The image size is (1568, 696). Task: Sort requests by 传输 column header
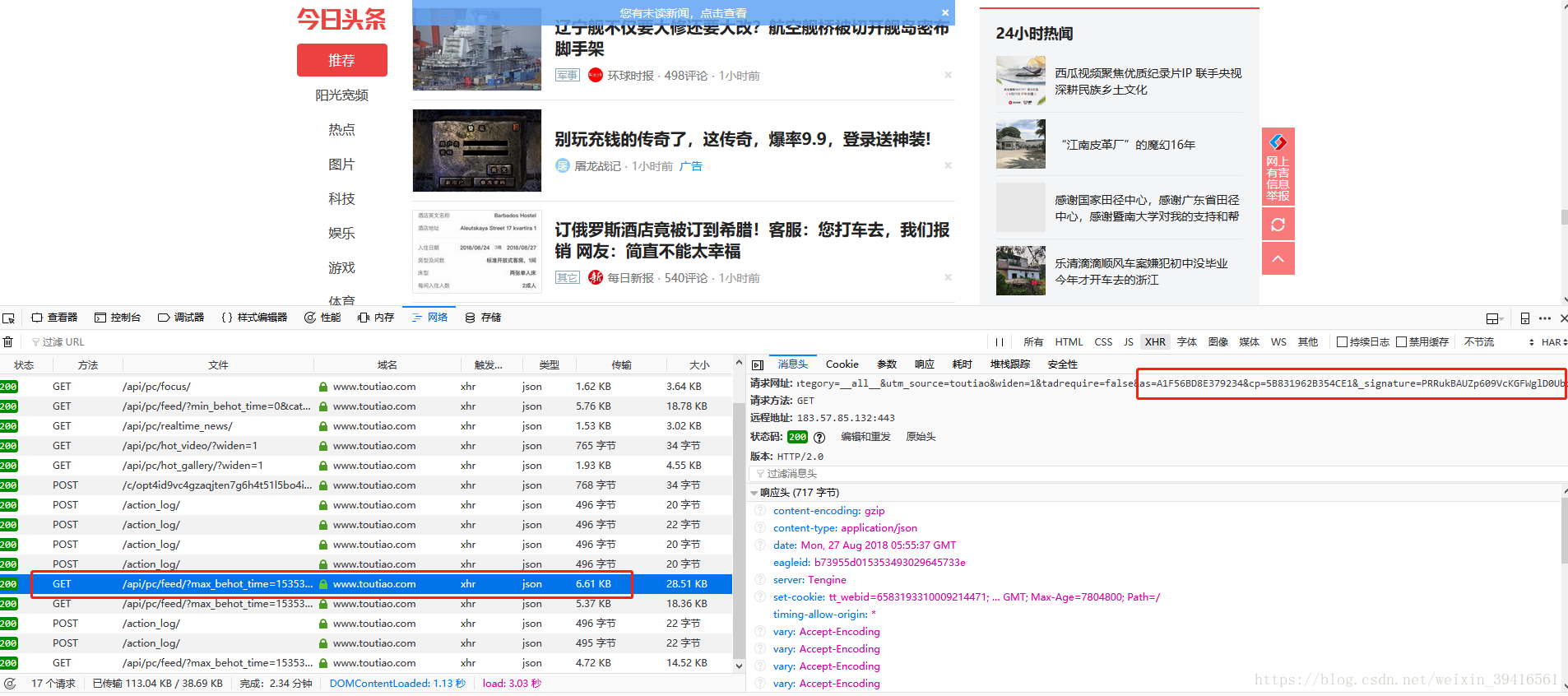pyautogui.click(x=621, y=364)
